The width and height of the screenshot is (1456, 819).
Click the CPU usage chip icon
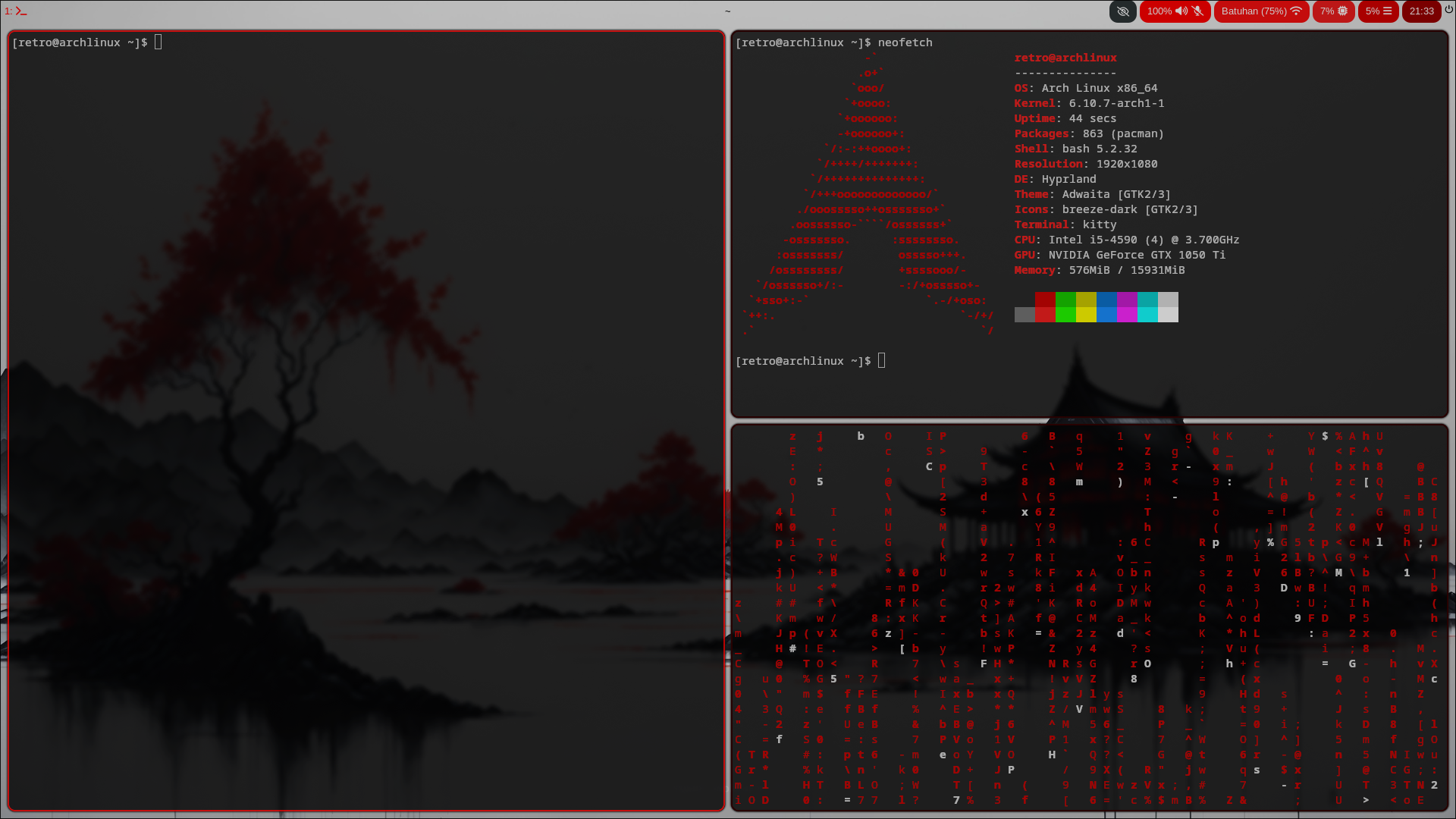coord(1343,11)
